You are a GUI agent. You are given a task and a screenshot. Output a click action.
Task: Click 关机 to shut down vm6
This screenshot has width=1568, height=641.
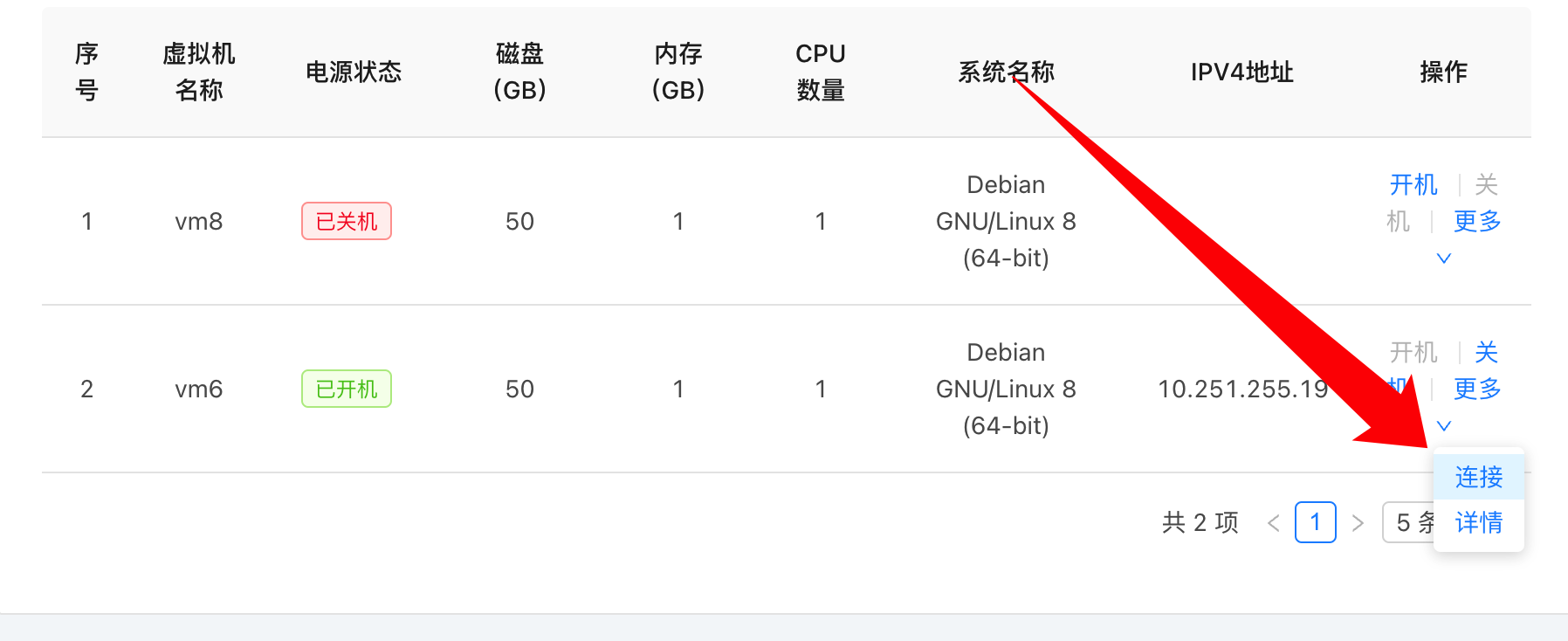coord(1486,353)
